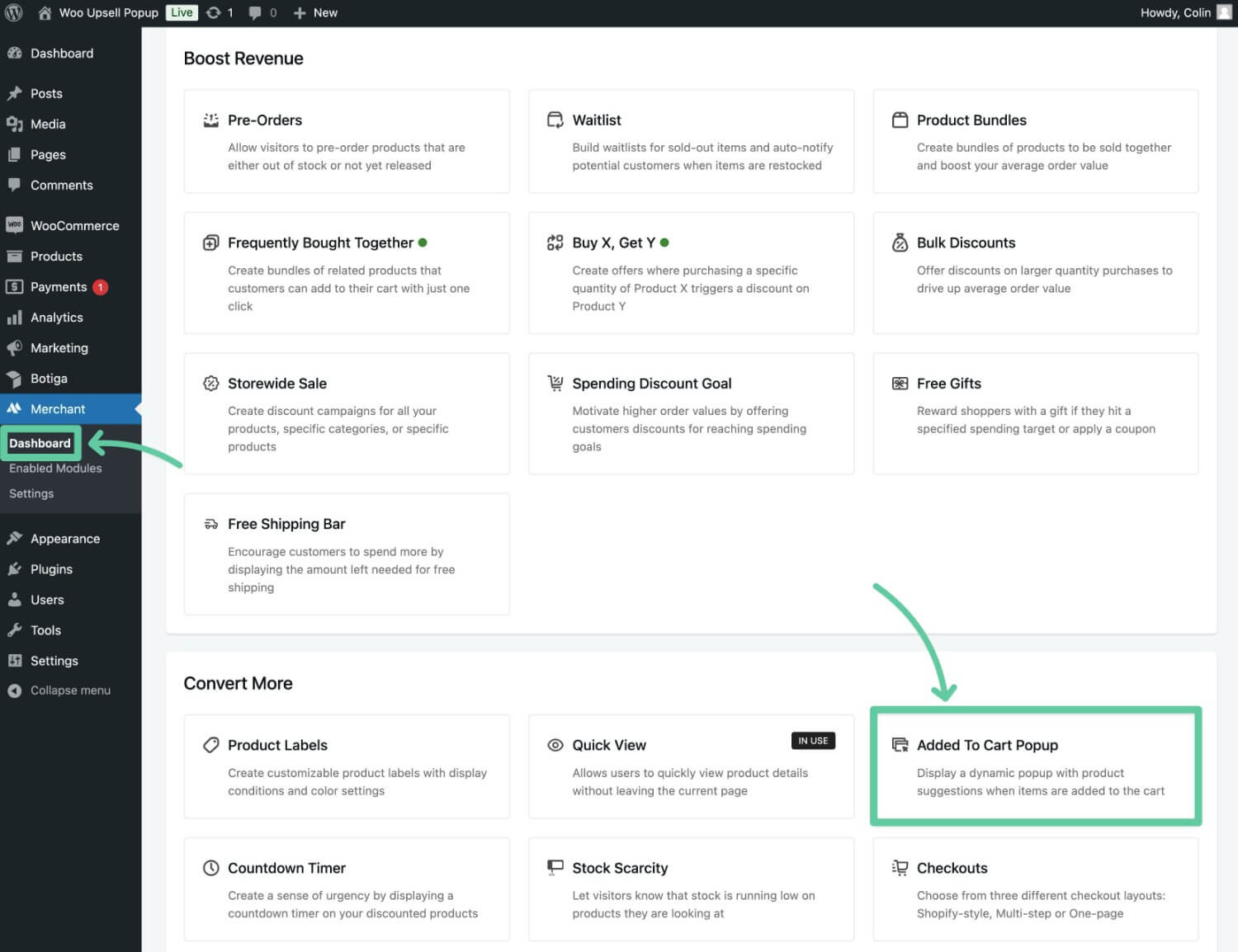Click Colin's user avatar in admin bar
1238x952 pixels.
pyautogui.click(x=1224, y=12)
